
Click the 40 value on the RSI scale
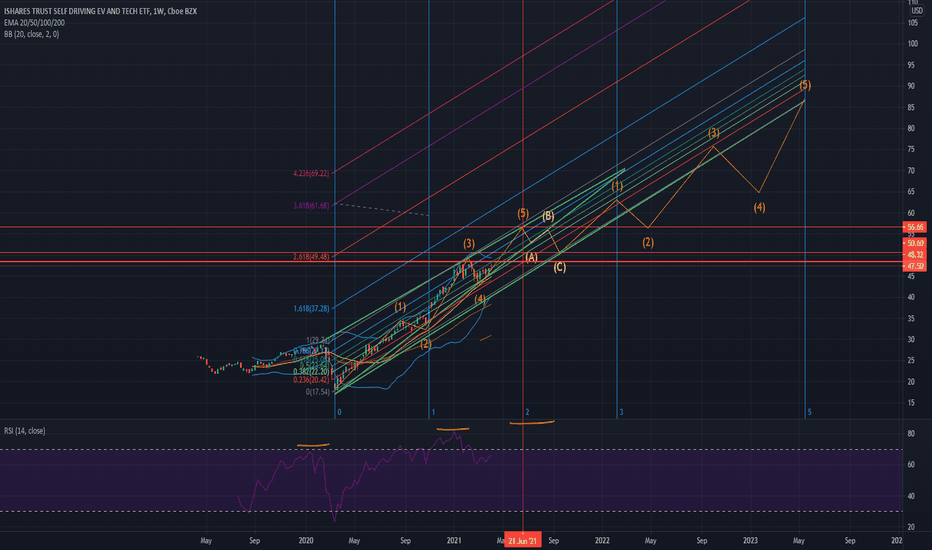pos(911,496)
